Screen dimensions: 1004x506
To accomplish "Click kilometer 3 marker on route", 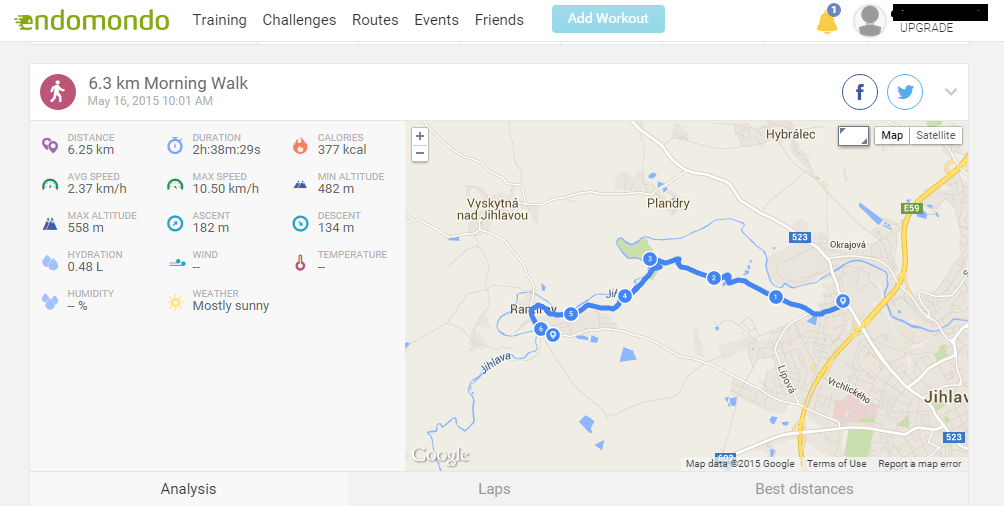I will pos(650,259).
